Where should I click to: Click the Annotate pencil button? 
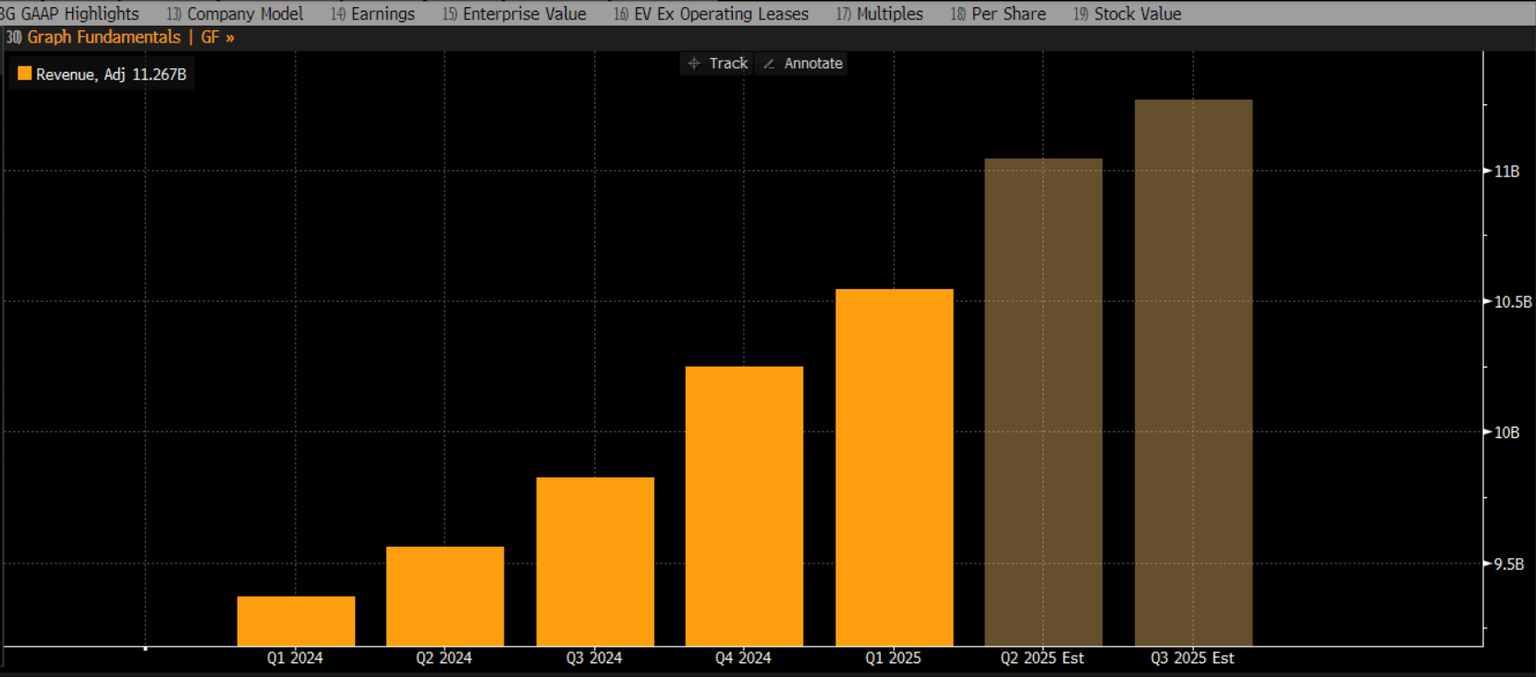coord(802,63)
